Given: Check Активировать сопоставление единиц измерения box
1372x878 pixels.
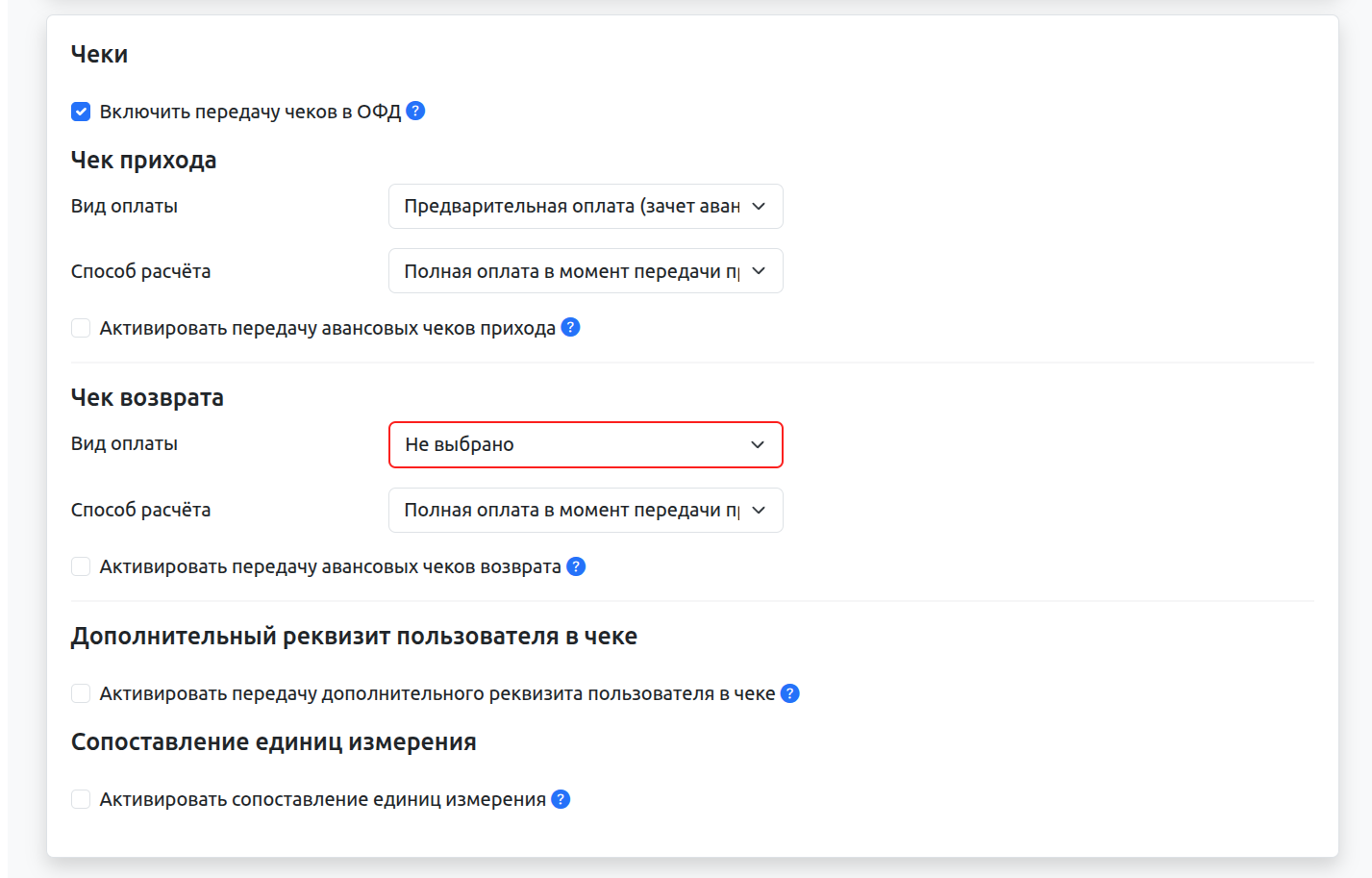Looking at the screenshot, I should point(81,799).
